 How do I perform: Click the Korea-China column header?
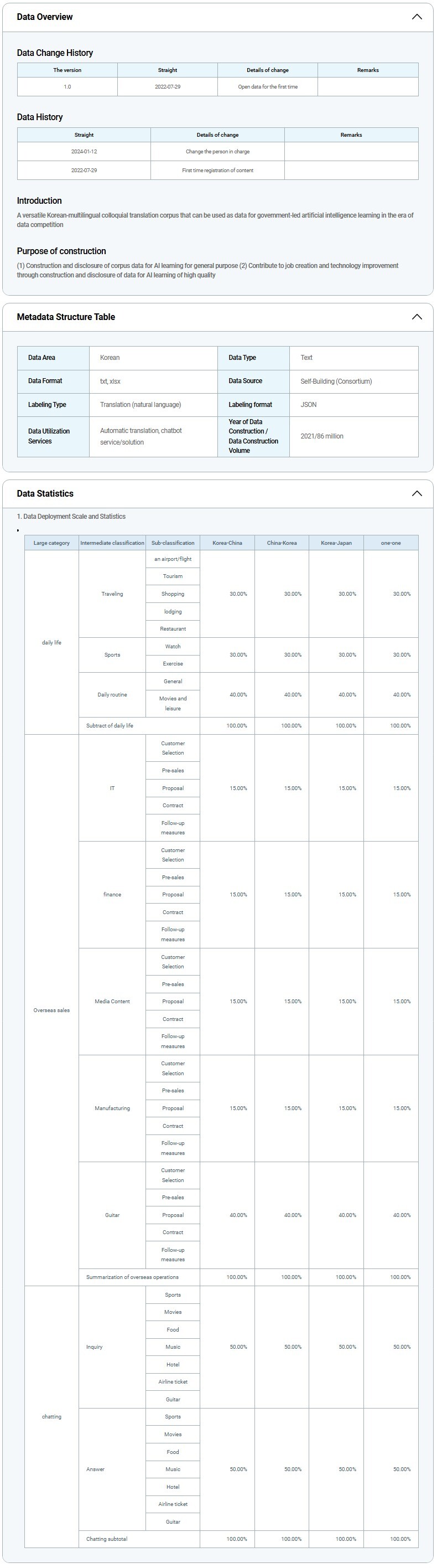click(227, 543)
